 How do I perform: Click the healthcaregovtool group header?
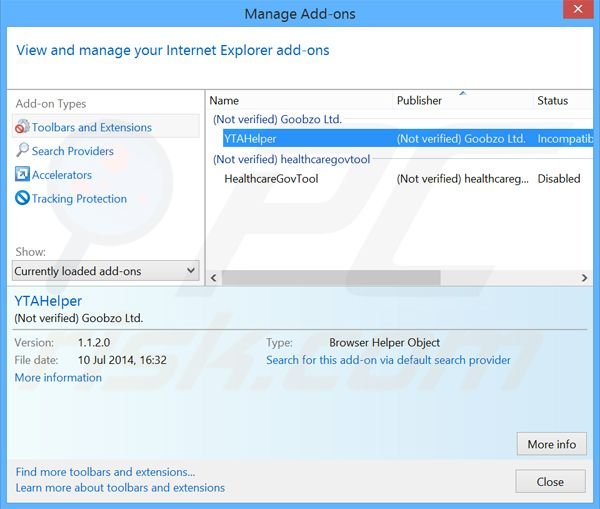pos(291,159)
